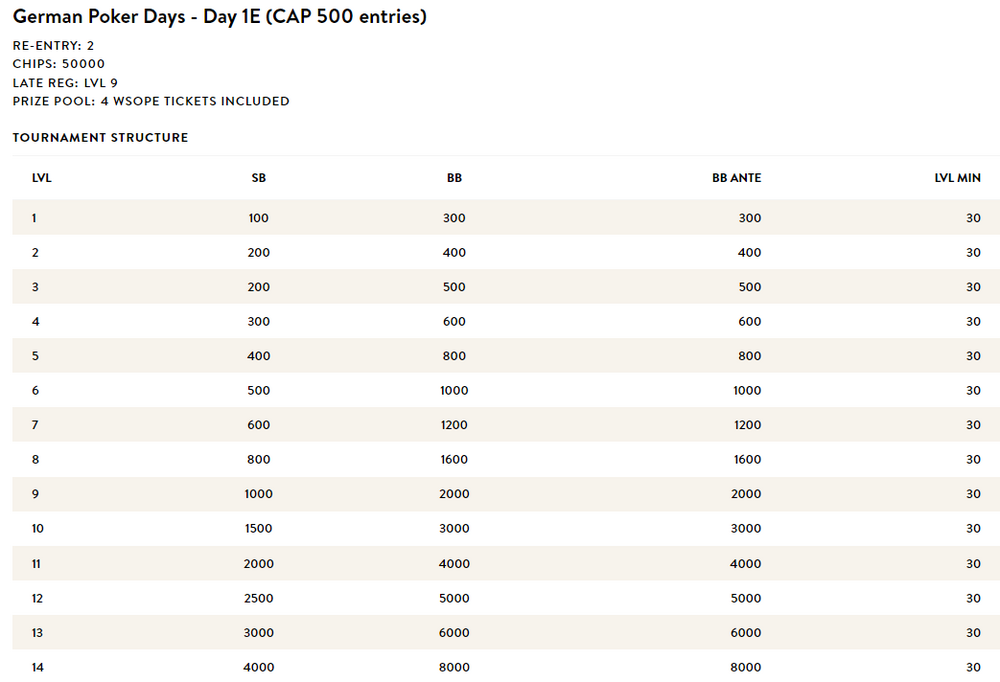1000x682 pixels.
Task: Select big blind 1000 in level 6
Action: (454, 390)
